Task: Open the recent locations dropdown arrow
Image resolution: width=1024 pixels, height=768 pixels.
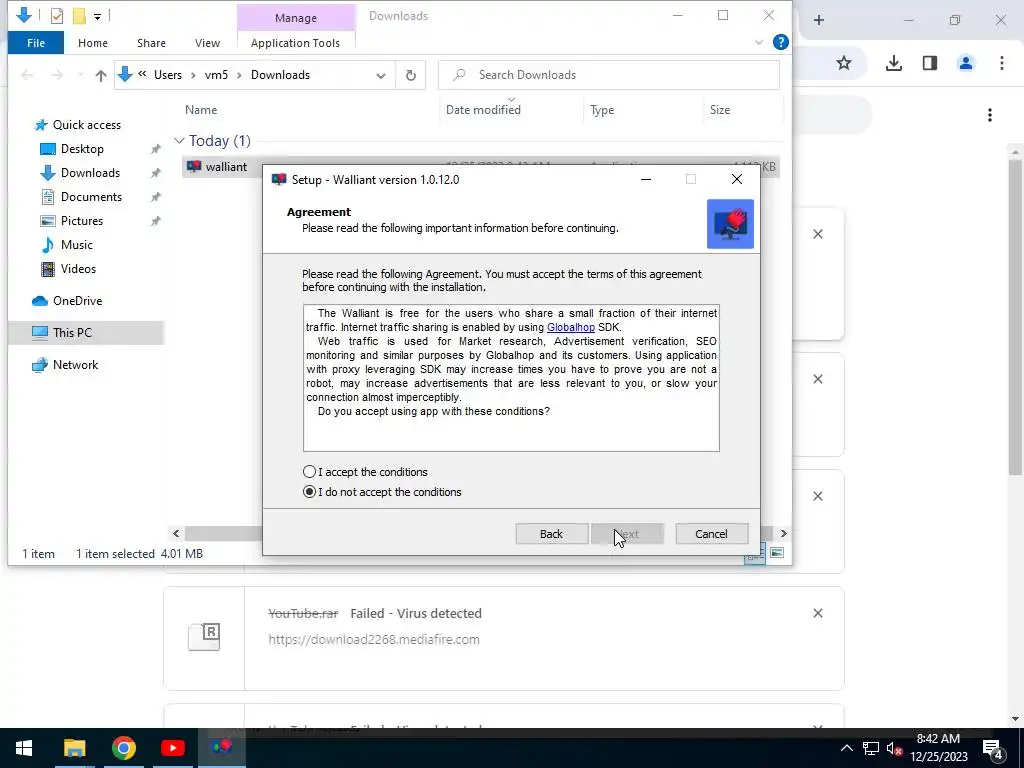Action: click(80, 75)
